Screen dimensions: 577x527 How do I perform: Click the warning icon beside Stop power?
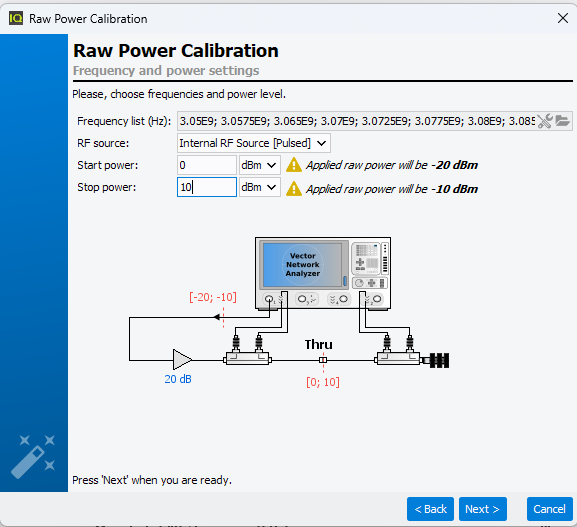294,189
